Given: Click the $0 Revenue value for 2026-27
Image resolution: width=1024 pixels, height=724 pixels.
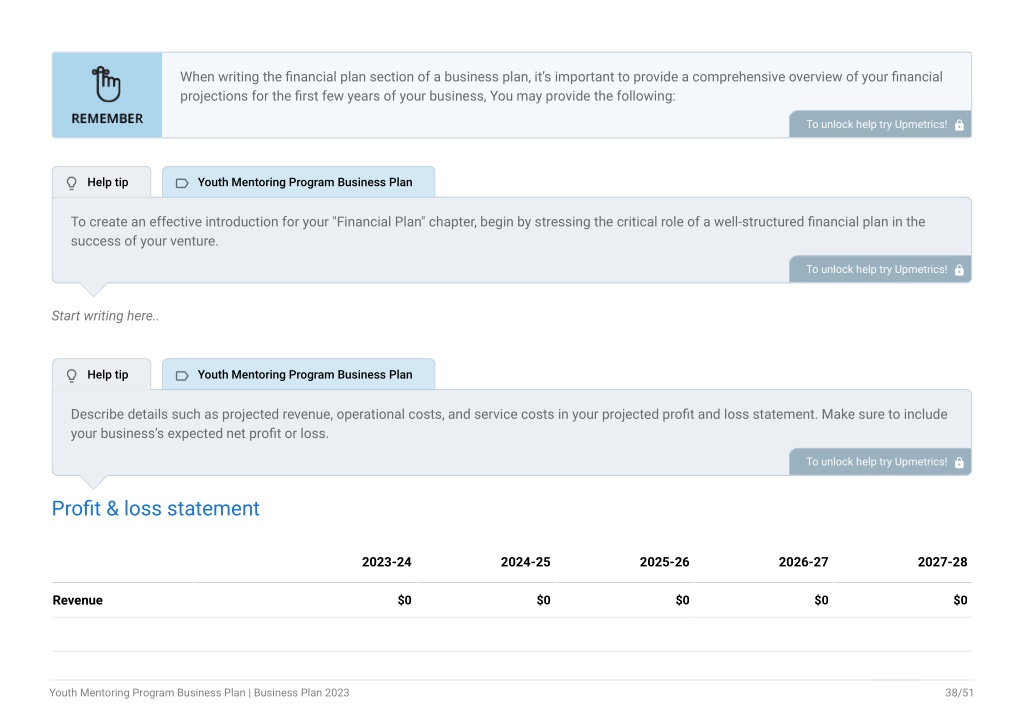Looking at the screenshot, I should pyautogui.click(x=822, y=601).
